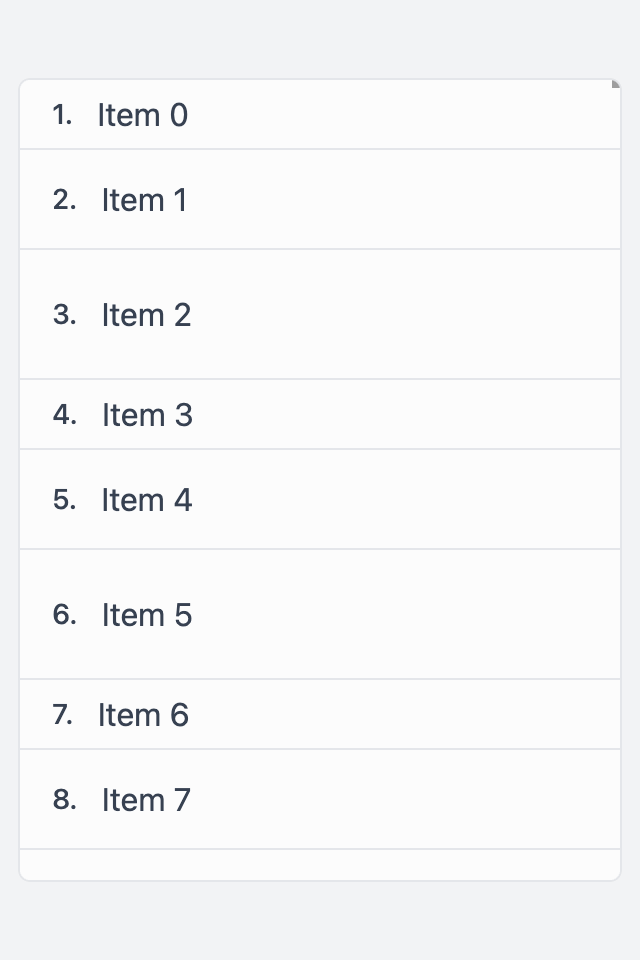Click the "Item 1" list entry text
640x960 pixels.
click(144, 200)
